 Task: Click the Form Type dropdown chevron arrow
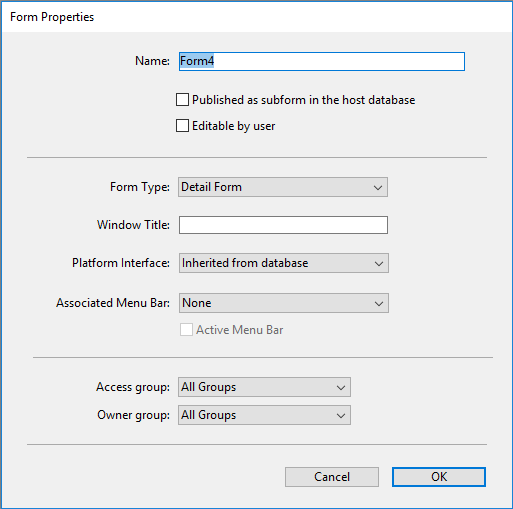(378, 188)
